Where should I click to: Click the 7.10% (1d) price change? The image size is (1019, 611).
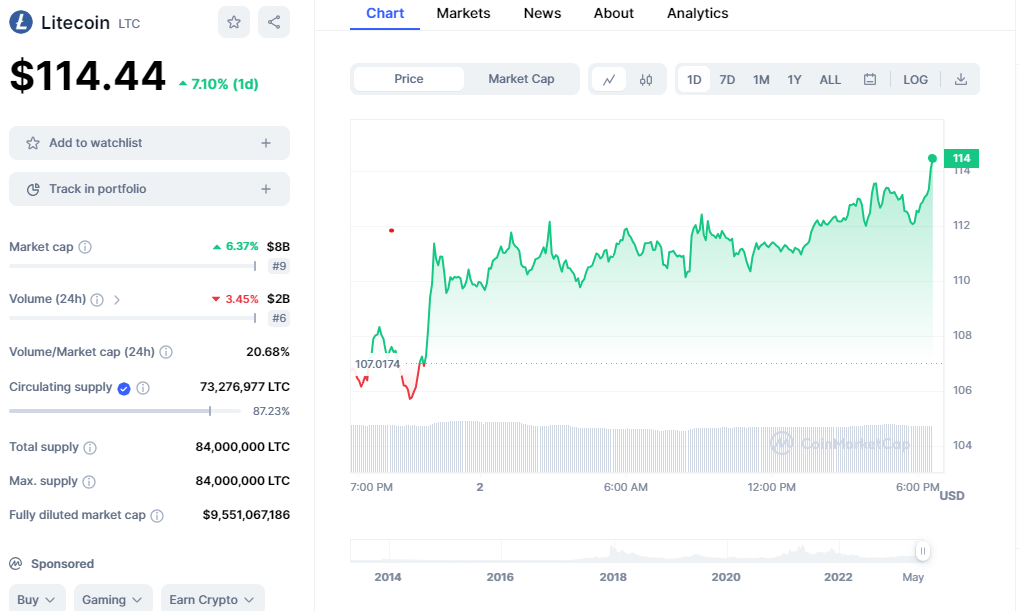pos(218,84)
